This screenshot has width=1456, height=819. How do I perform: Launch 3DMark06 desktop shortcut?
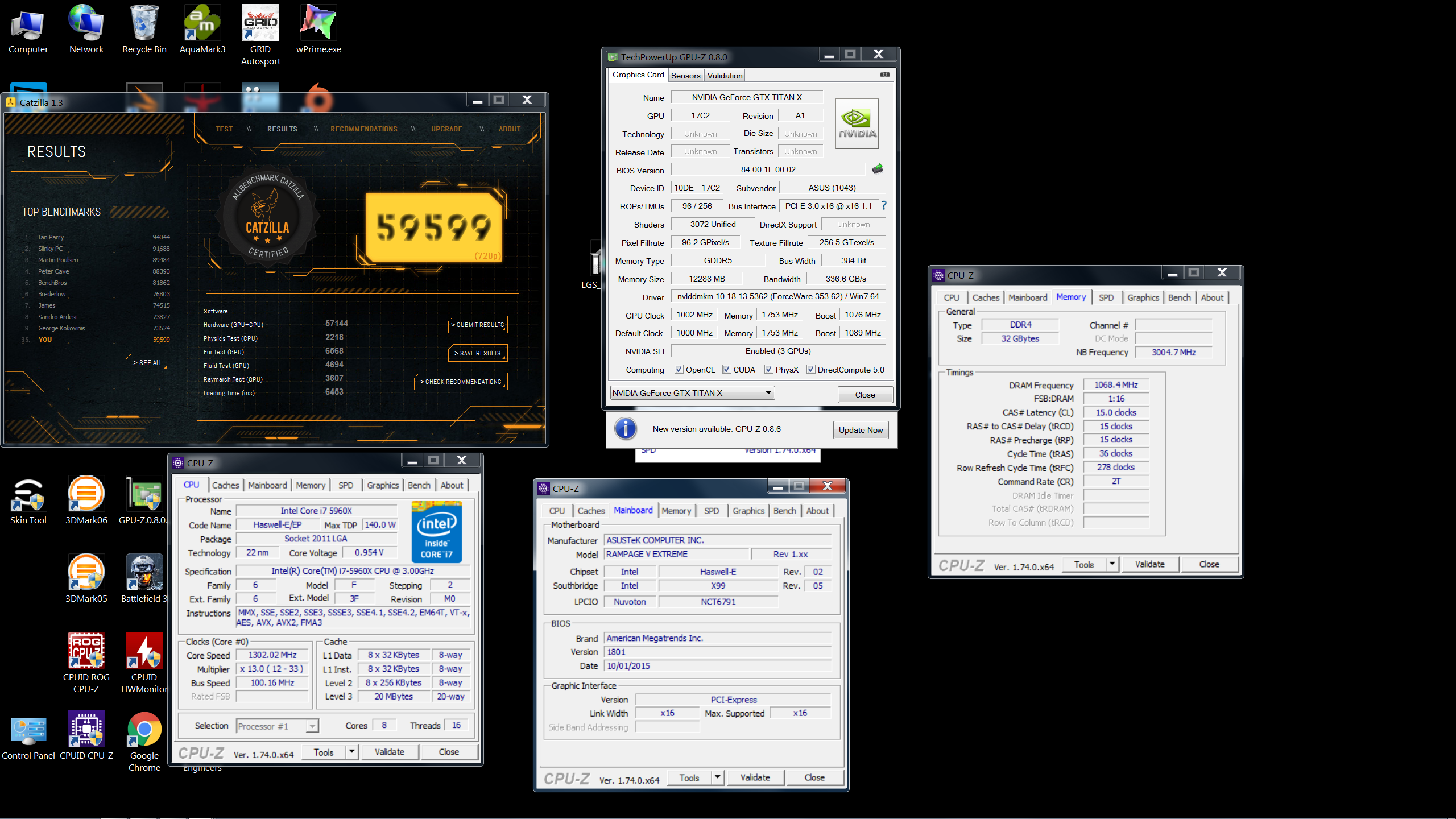[86, 500]
